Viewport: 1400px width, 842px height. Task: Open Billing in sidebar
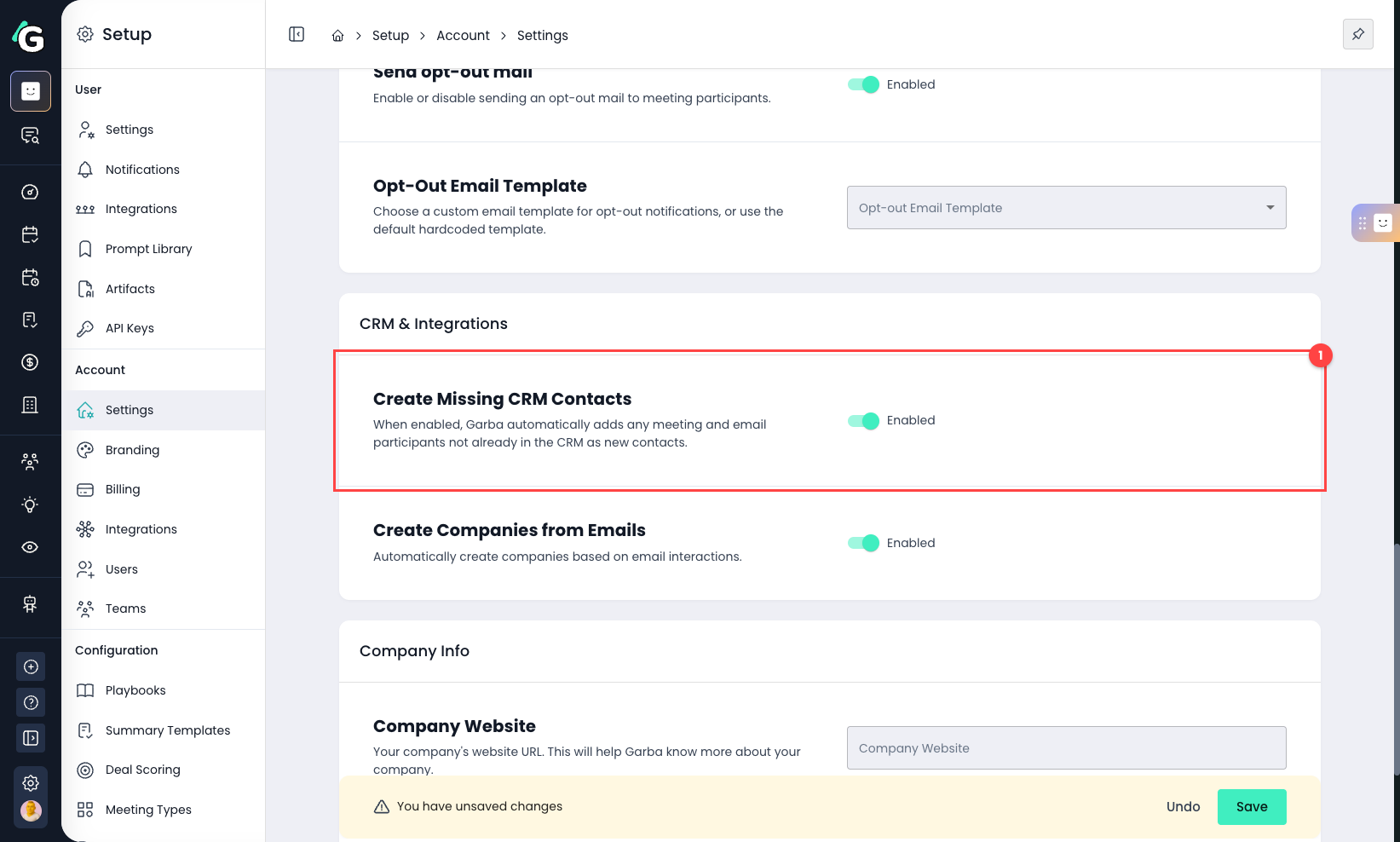coord(164,489)
